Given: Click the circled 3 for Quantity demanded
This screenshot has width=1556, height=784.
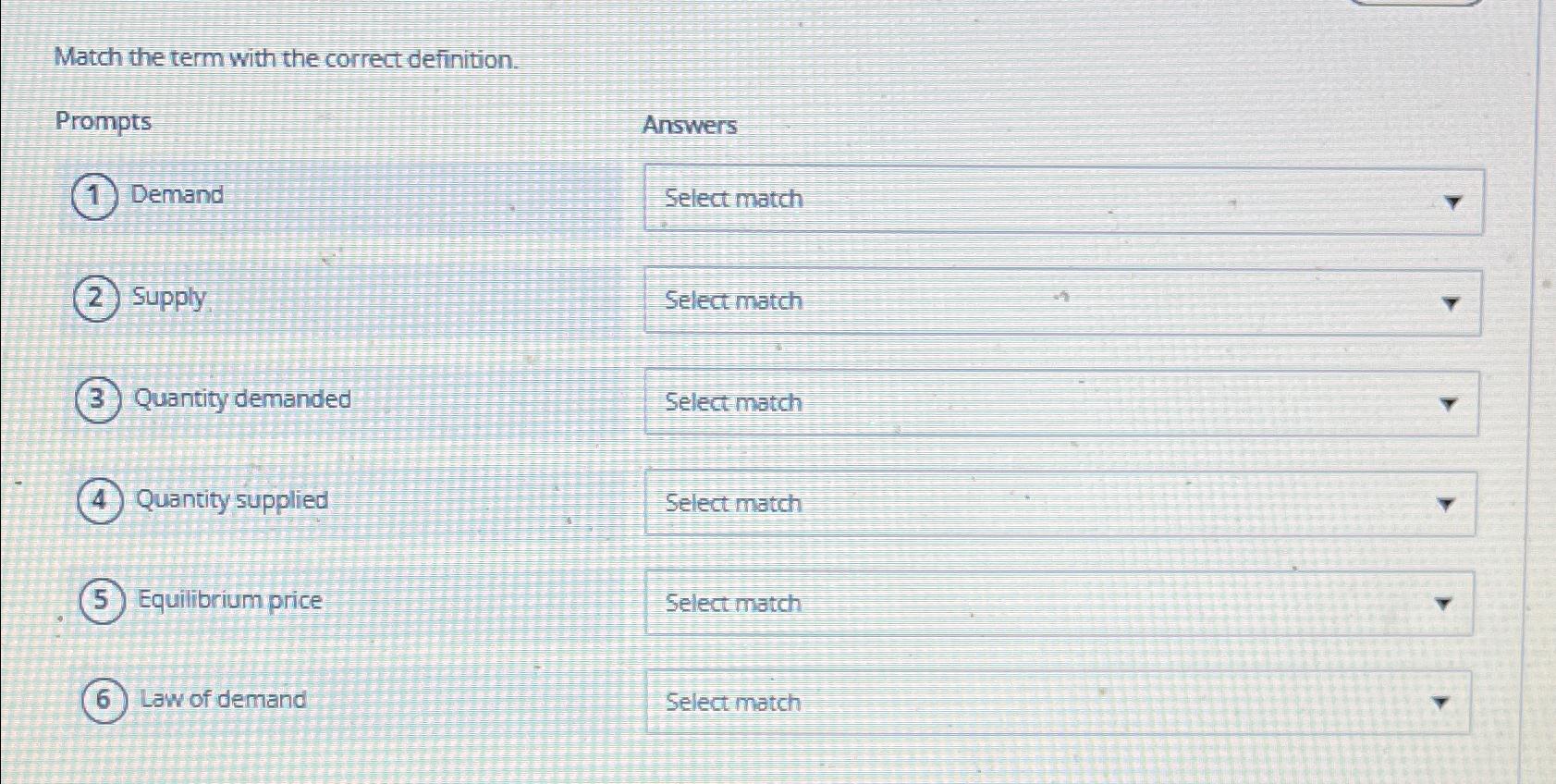Looking at the screenshot, I should [100, 399].
